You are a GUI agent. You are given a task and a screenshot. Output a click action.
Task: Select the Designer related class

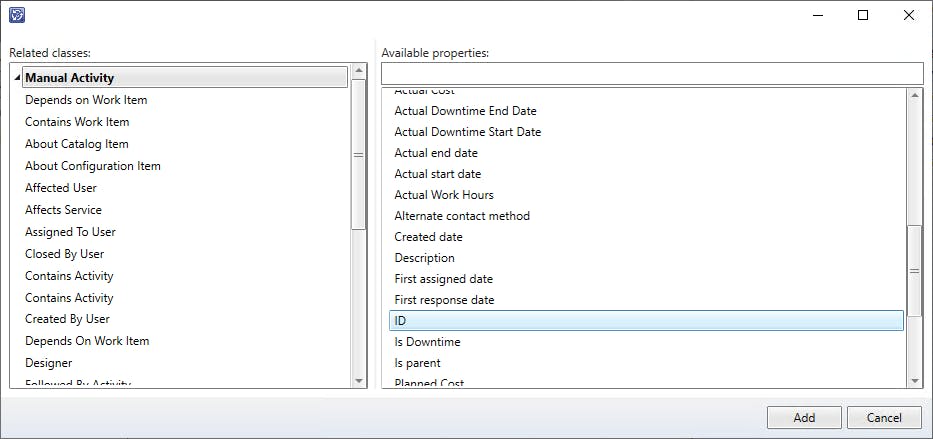tap(48, 363)
